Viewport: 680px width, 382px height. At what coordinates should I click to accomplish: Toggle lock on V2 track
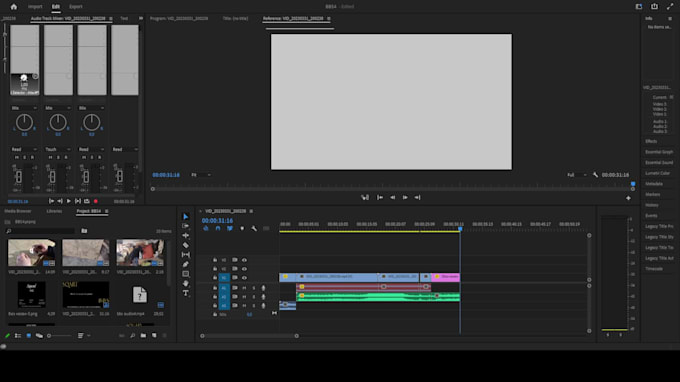click(x=215, y=269)
